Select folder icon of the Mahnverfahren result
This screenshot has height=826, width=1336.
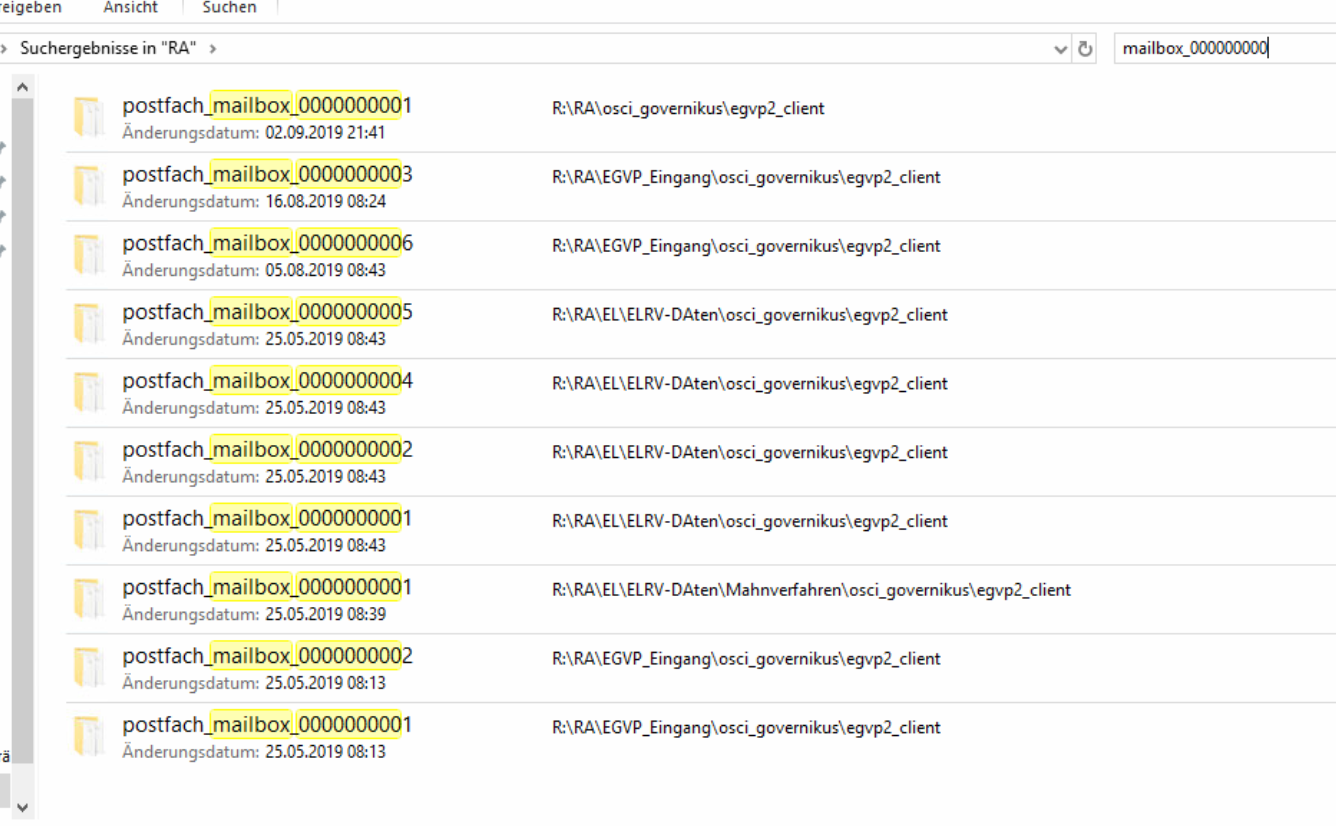click(89, 599)
